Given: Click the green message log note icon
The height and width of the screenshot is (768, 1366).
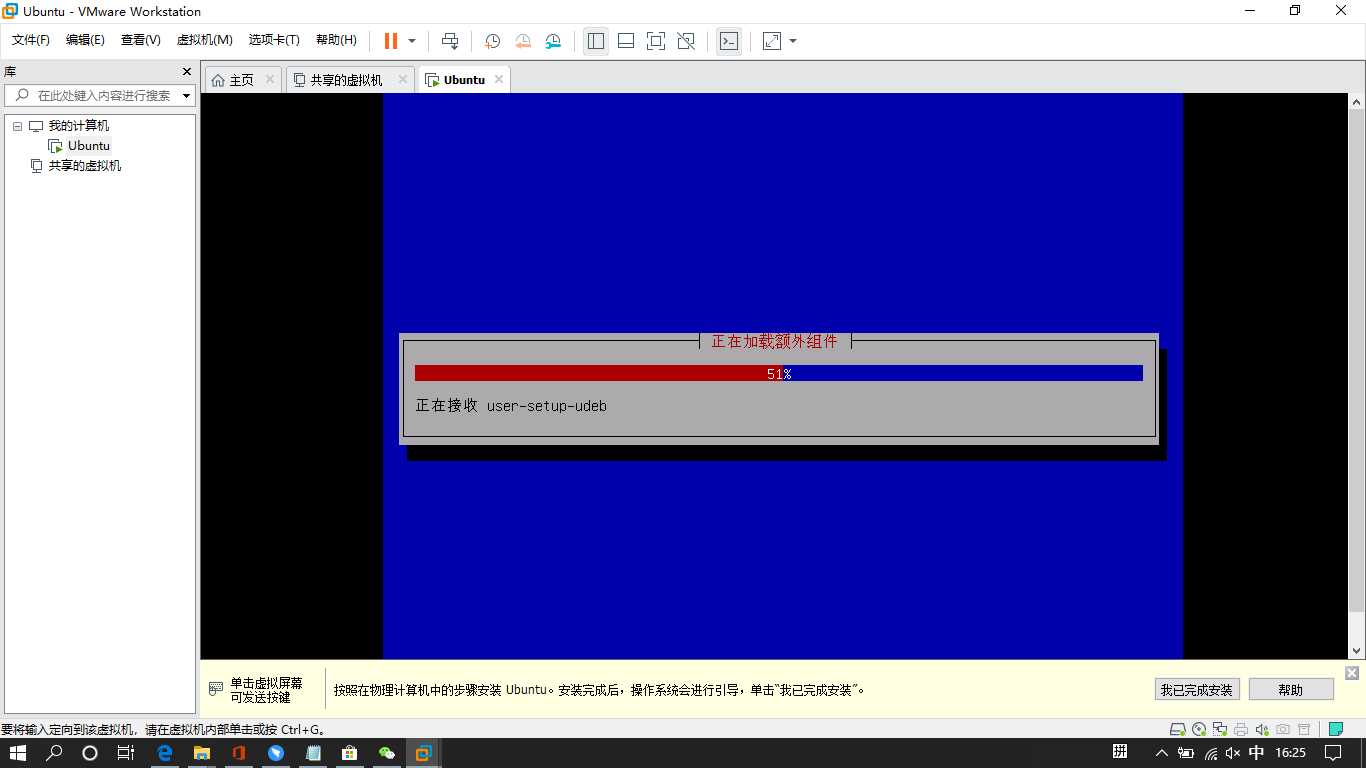Looking at the screenshot, I should [1335, 729].
